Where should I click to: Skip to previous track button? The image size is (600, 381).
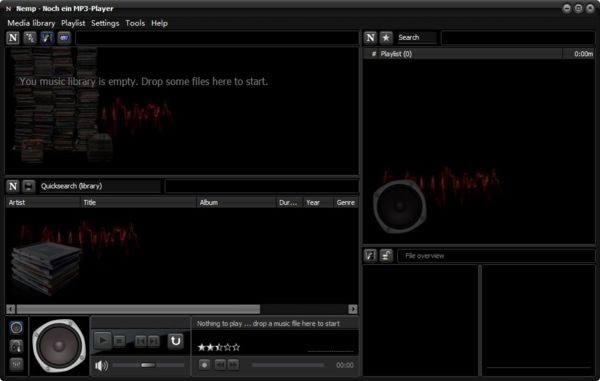coord(140,340)
